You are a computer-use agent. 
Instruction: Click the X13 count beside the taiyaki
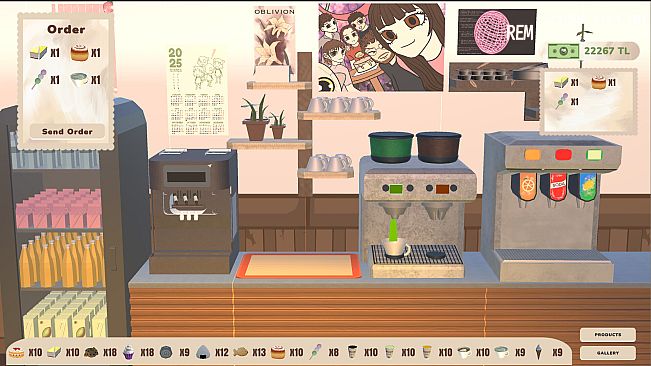(x=259, y=353)
